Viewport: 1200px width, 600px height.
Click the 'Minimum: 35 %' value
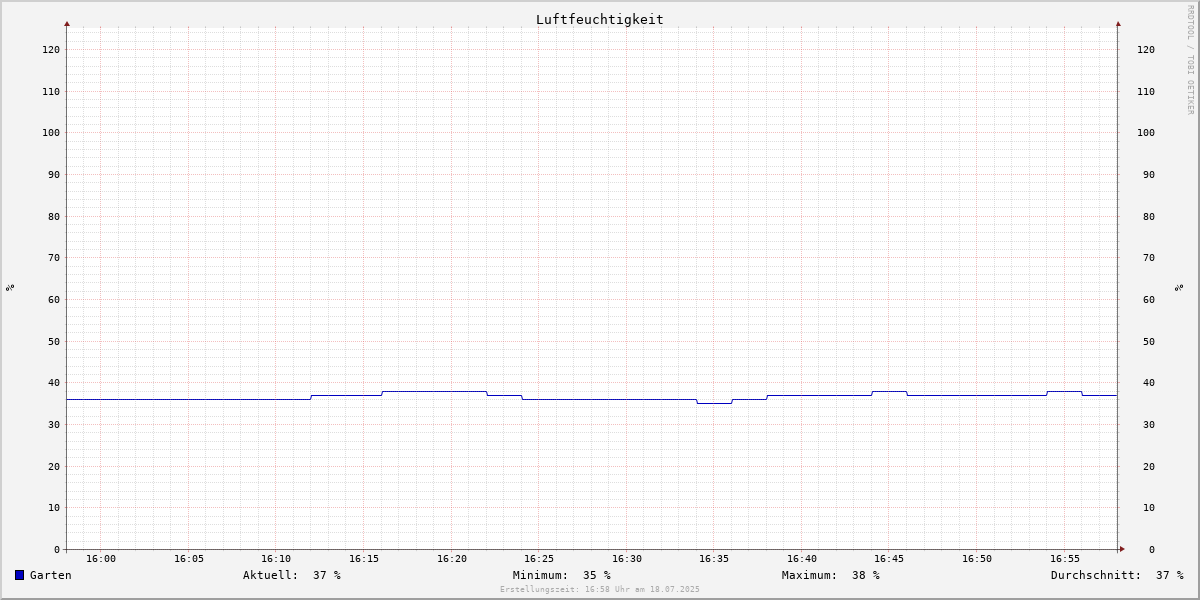(x=562, y=575)
